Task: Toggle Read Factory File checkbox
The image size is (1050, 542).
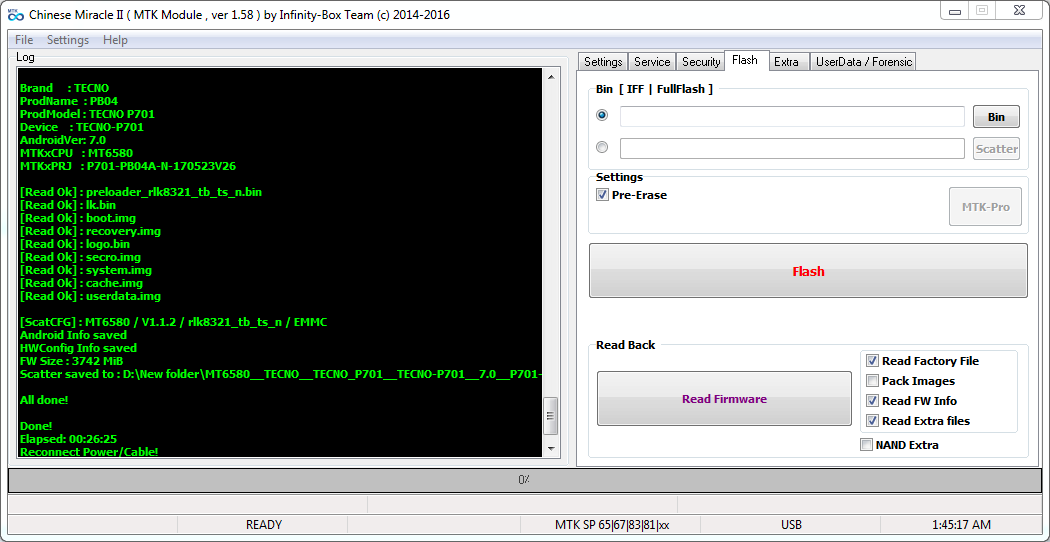Action: tap(872, 360)
